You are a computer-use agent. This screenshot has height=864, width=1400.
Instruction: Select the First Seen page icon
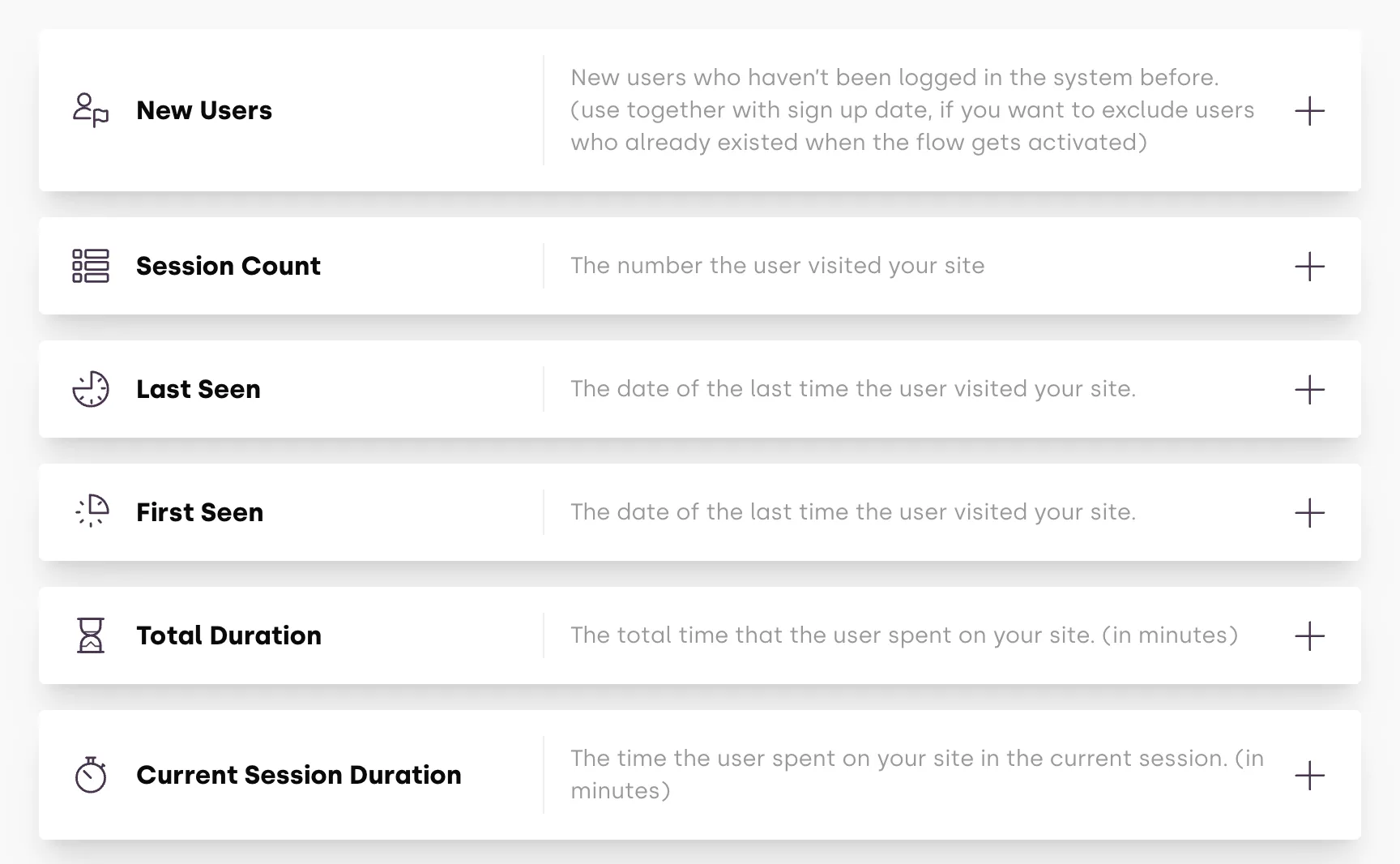coord(89,512)
